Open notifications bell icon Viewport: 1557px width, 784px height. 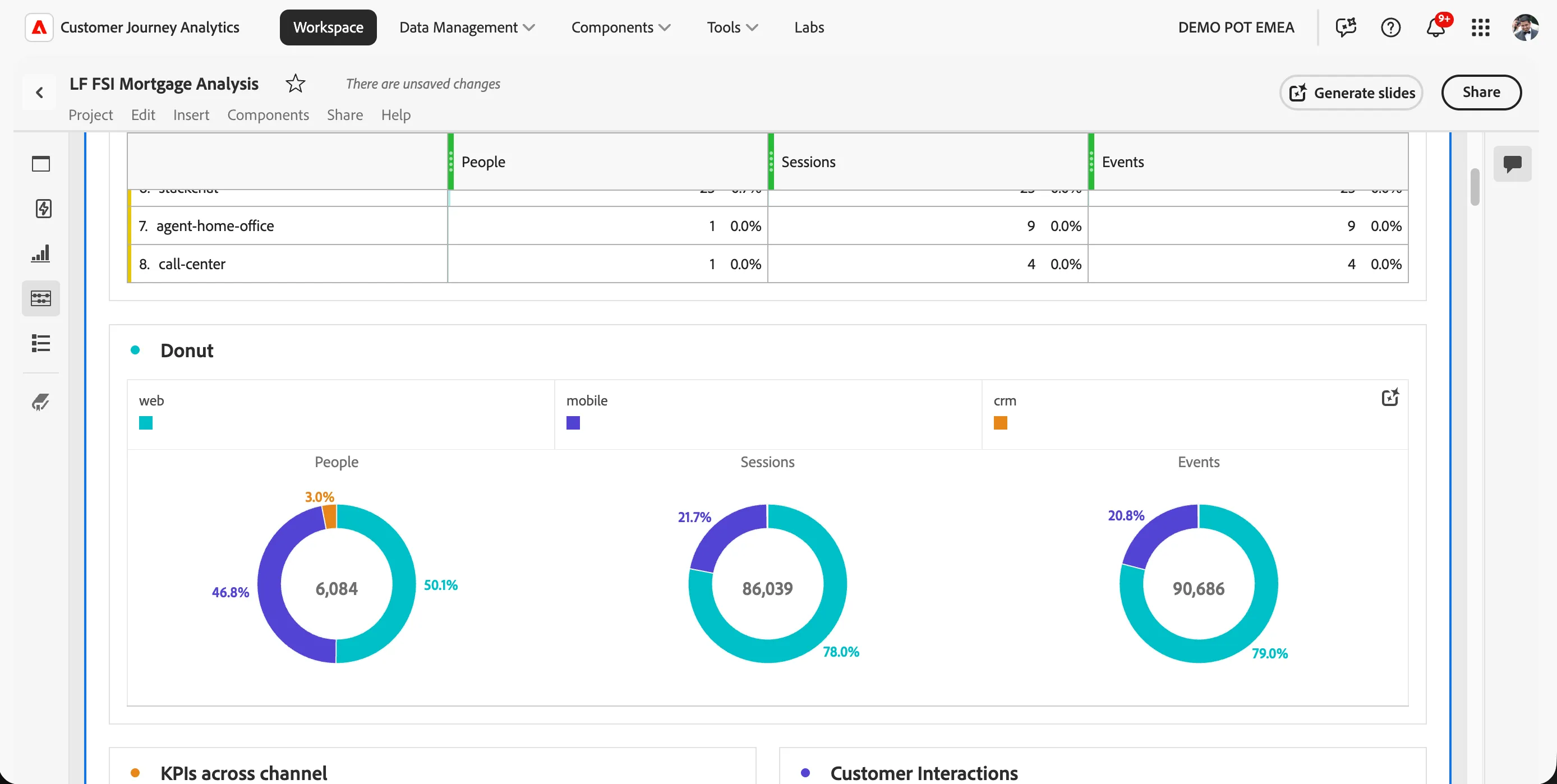[x=1436, y=27]
